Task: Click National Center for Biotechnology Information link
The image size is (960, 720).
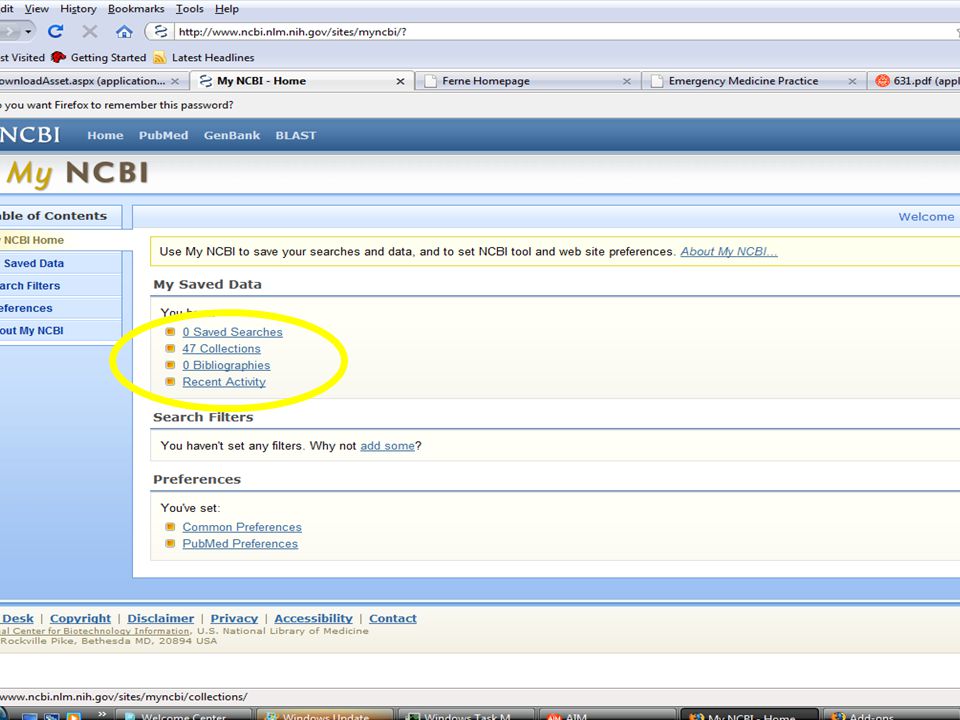Action: coord(95,631)
